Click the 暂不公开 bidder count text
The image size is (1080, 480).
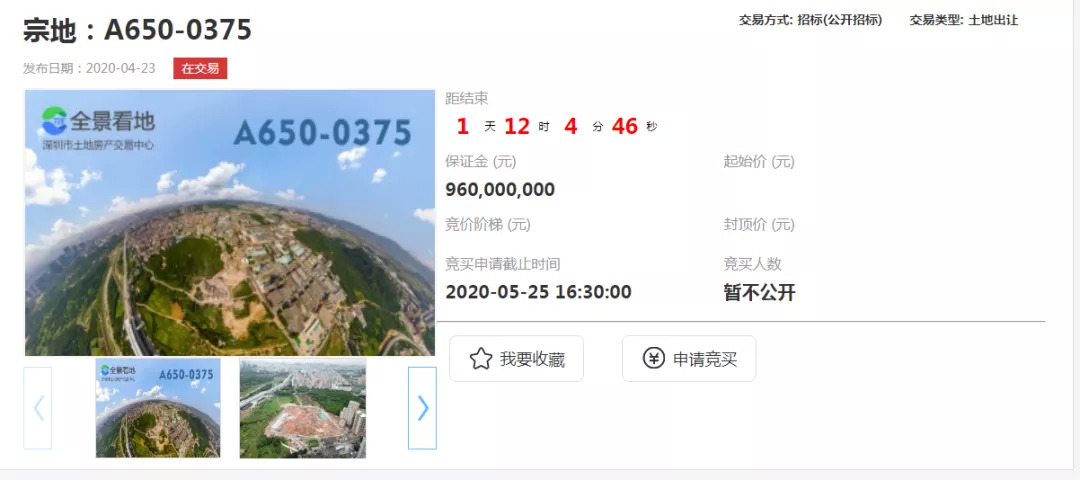pos(760,293)
